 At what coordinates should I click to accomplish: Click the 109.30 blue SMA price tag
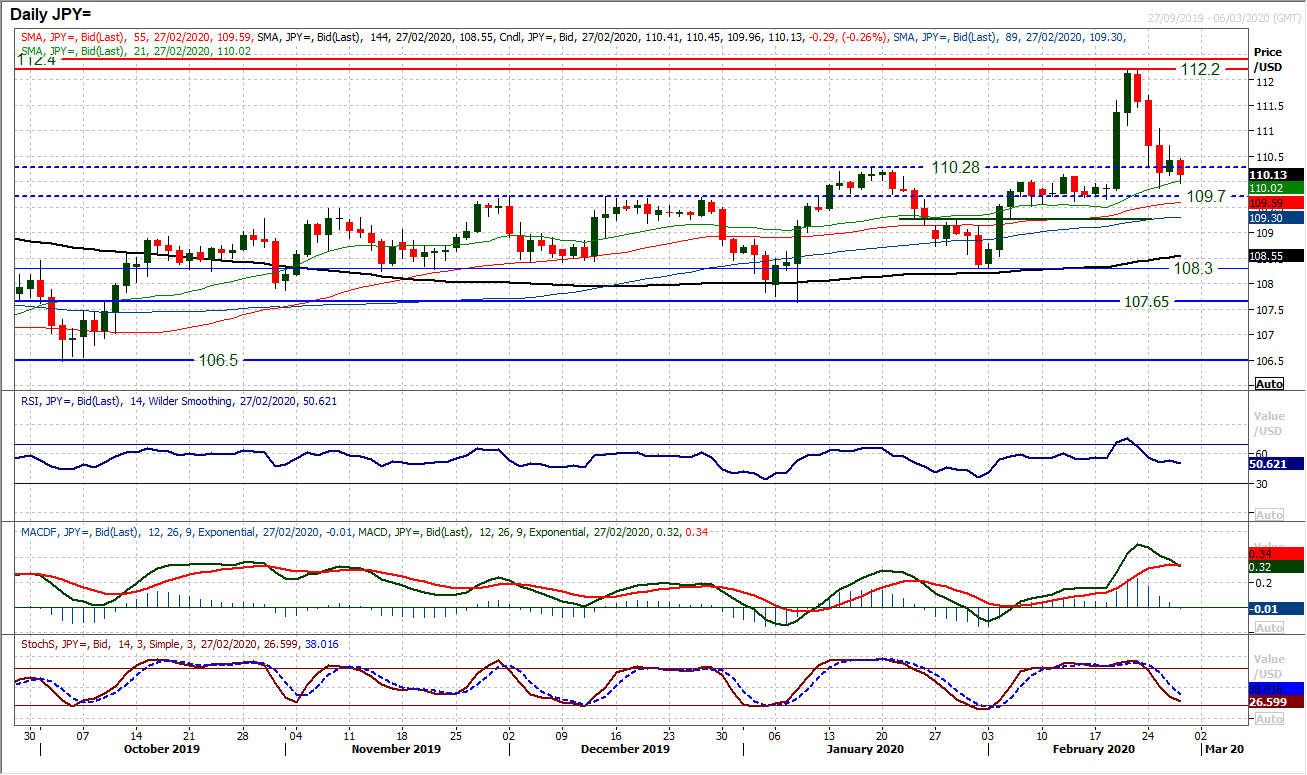(x=1276, y=217)
